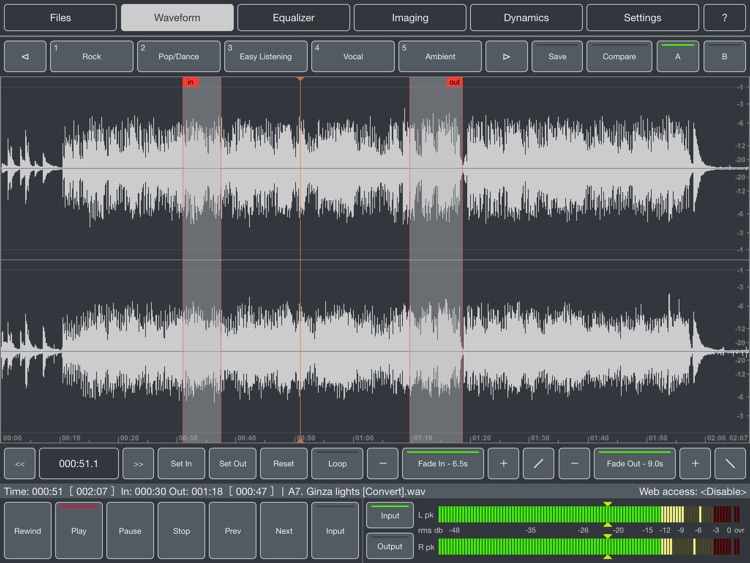Go to next preset page arrow
The width and height of the screenshot is (750, 563).
coord(506,57)
